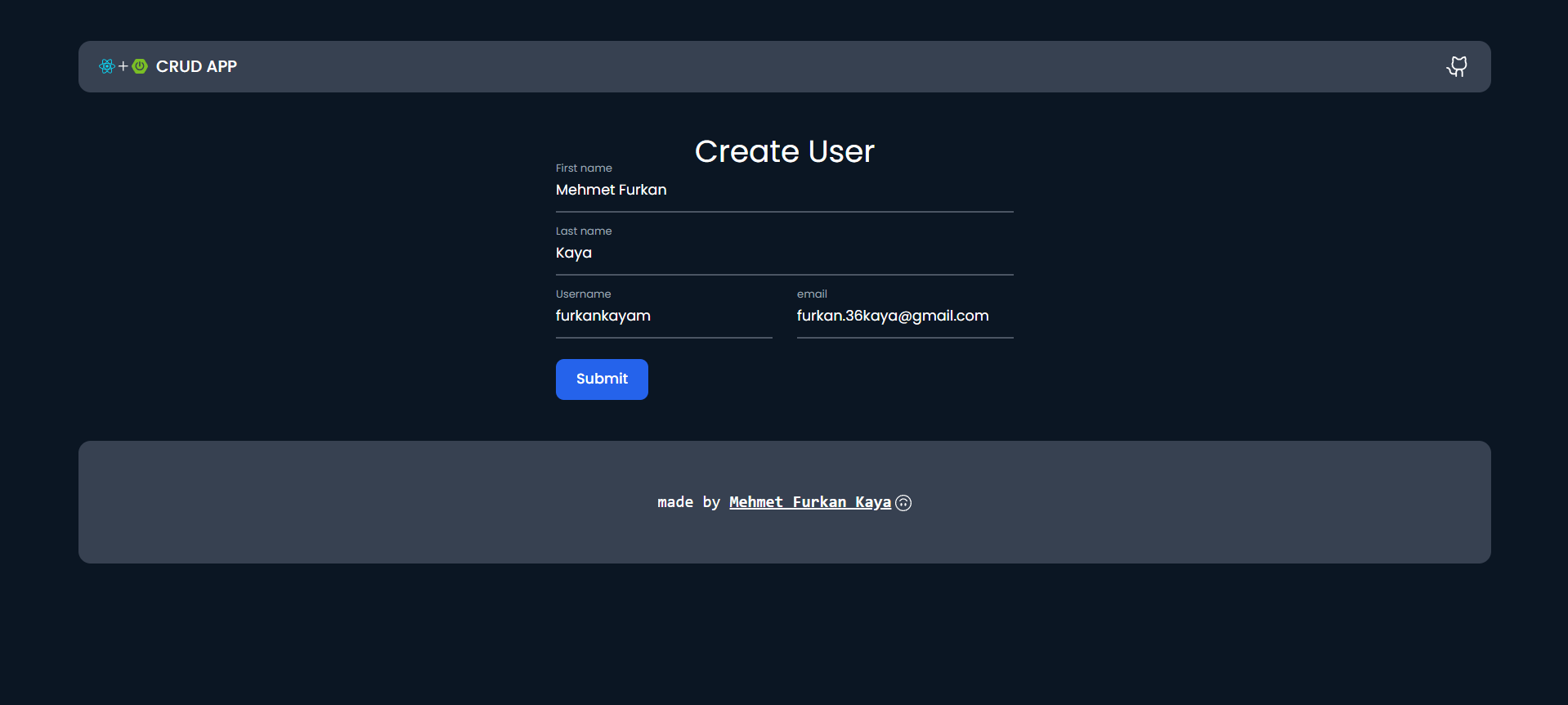Click the 'made by' footer text
The image size is (1568, 705).
[688, 502]
